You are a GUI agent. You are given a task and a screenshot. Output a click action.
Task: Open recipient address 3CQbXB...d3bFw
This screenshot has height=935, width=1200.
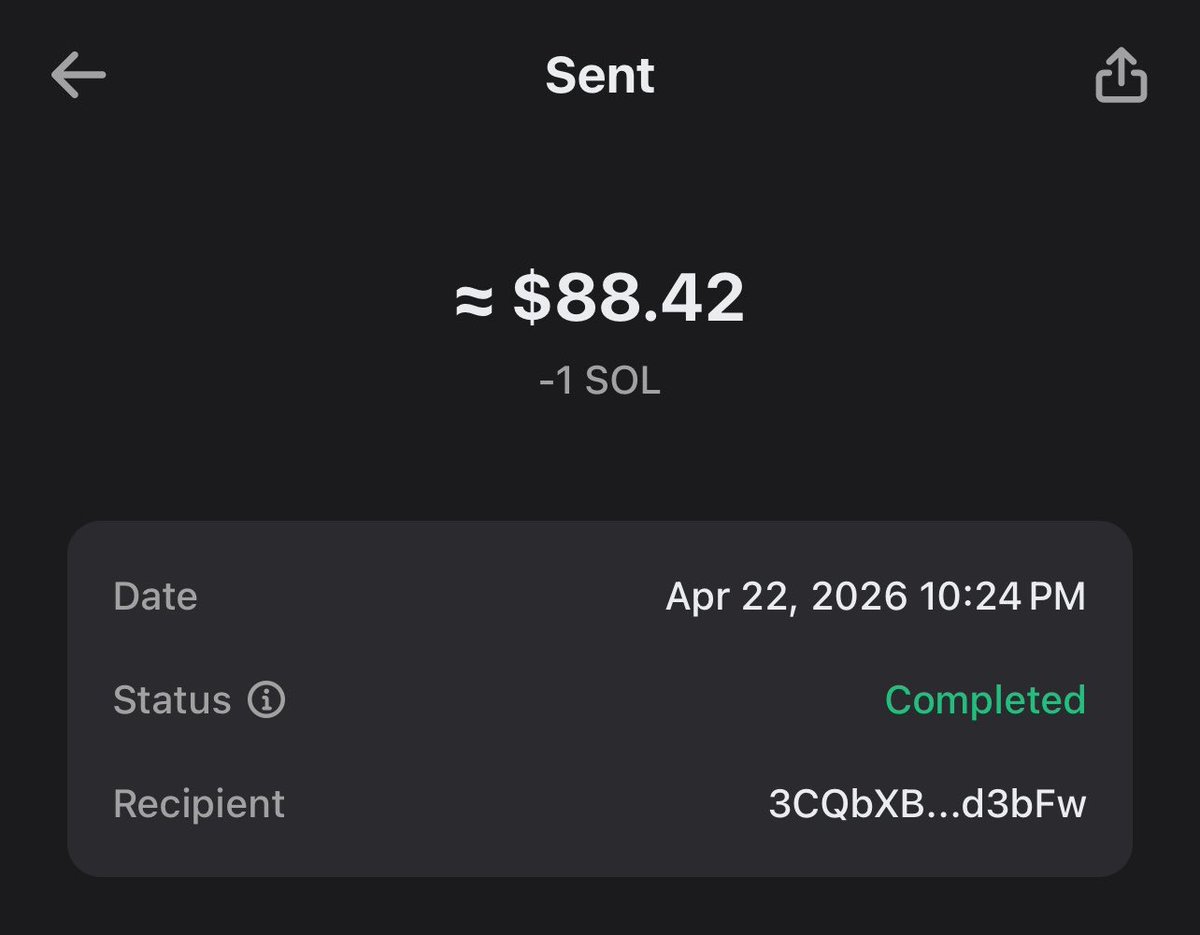927,804
